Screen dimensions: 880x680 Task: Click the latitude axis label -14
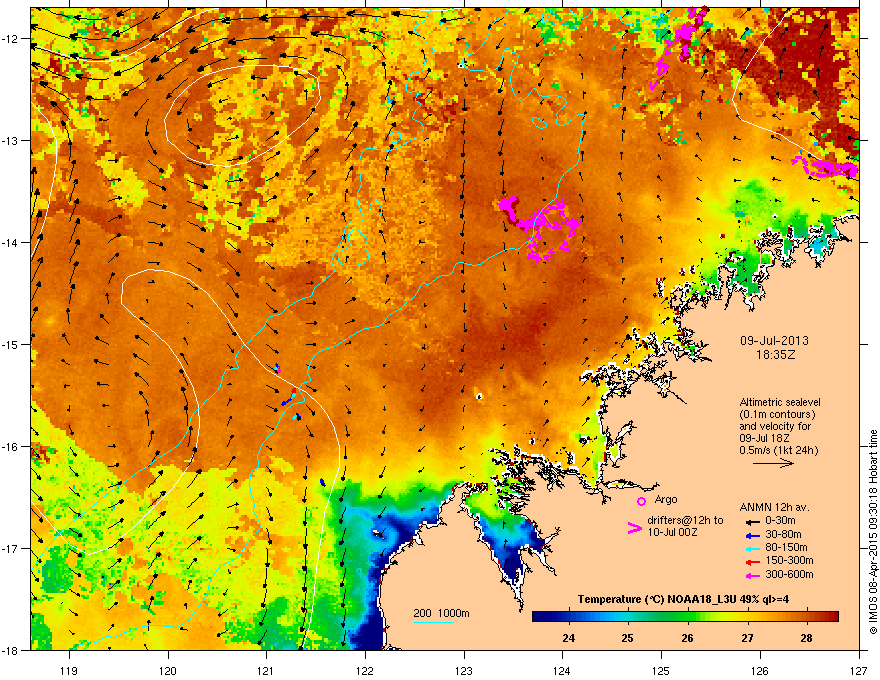10,243
